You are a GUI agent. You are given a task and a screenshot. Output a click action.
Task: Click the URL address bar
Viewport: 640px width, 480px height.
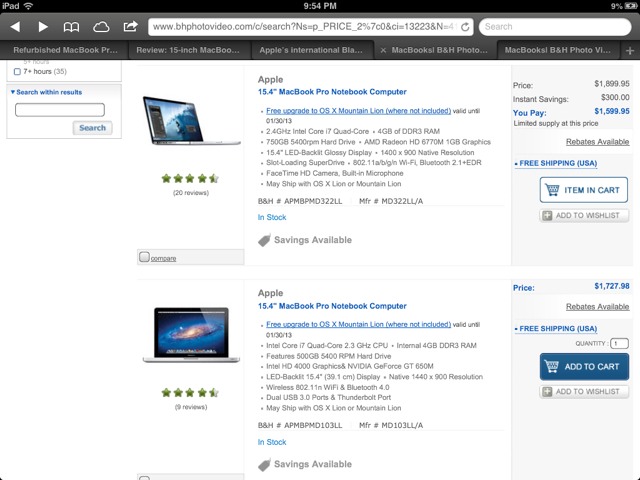[x=311, y=27]
